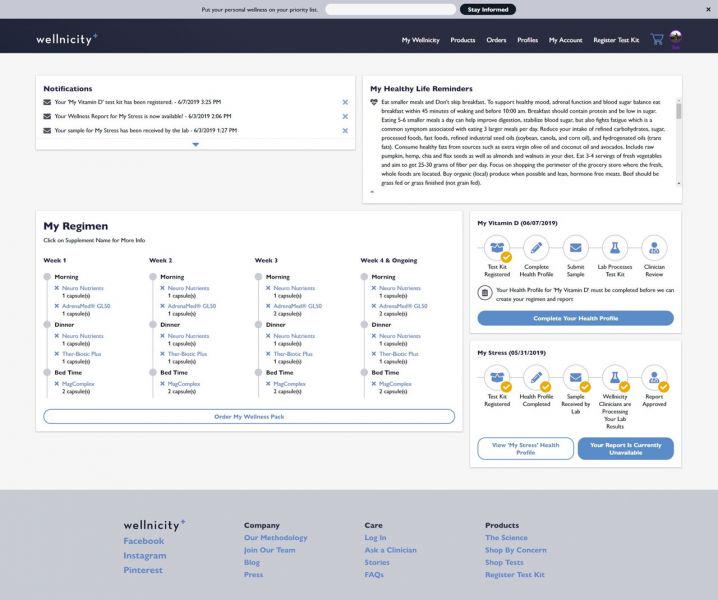Click Your Report Is Currently Unavailable button
Screen dimensions: 718x600
(x=626, y=448)
